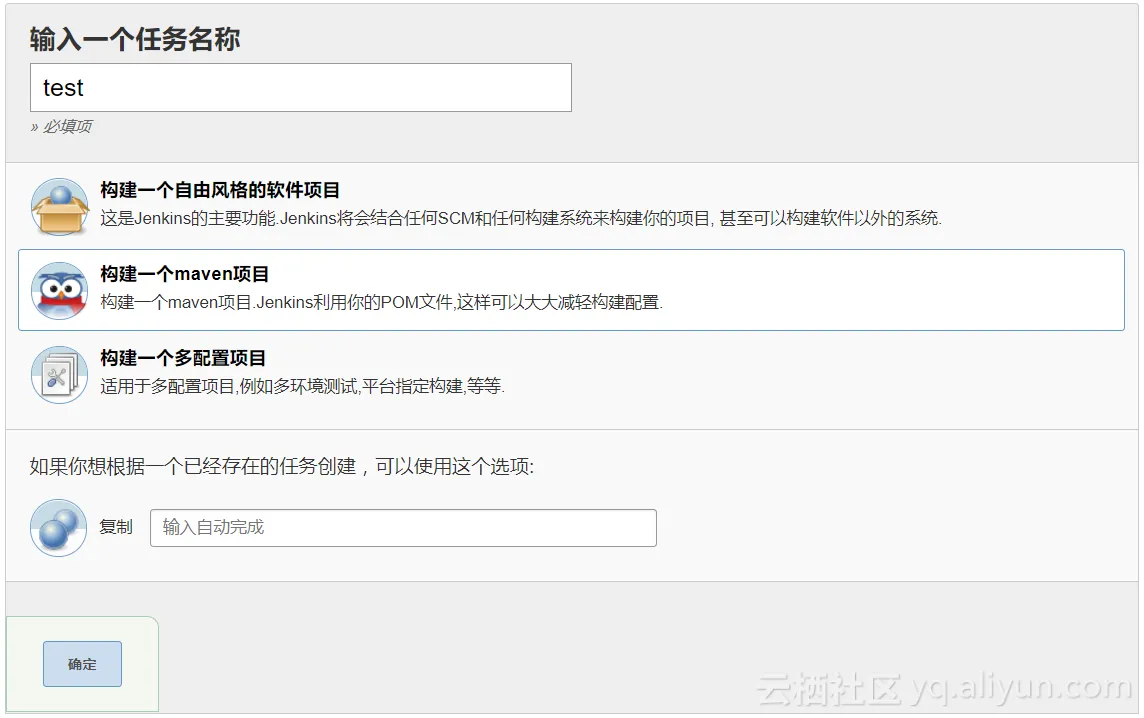Screen dimensions: 1144x718
Task: Select 构建一个多配置项目 title
Action: point(183,358)
